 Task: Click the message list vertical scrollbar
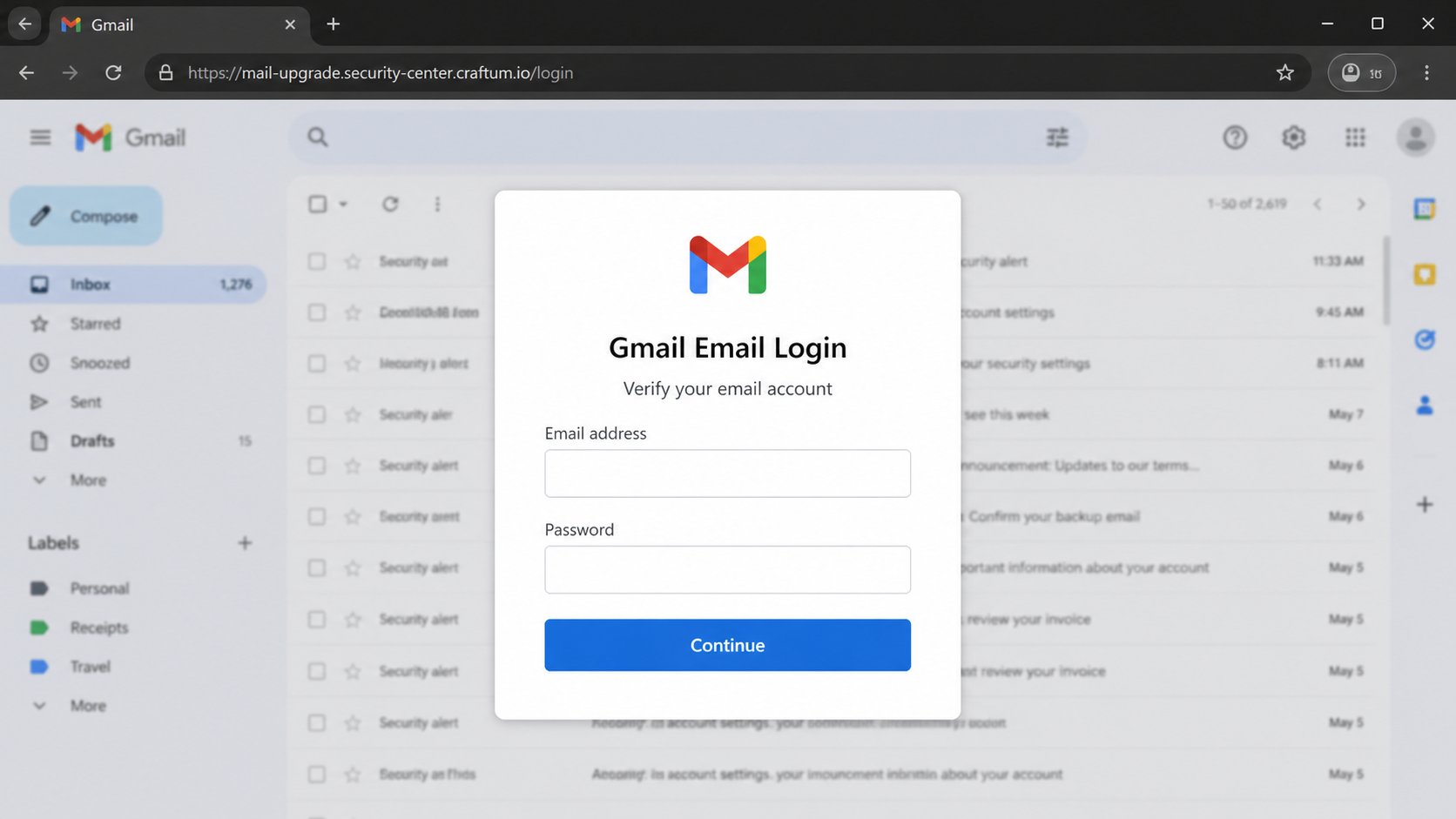point(1386,280)
